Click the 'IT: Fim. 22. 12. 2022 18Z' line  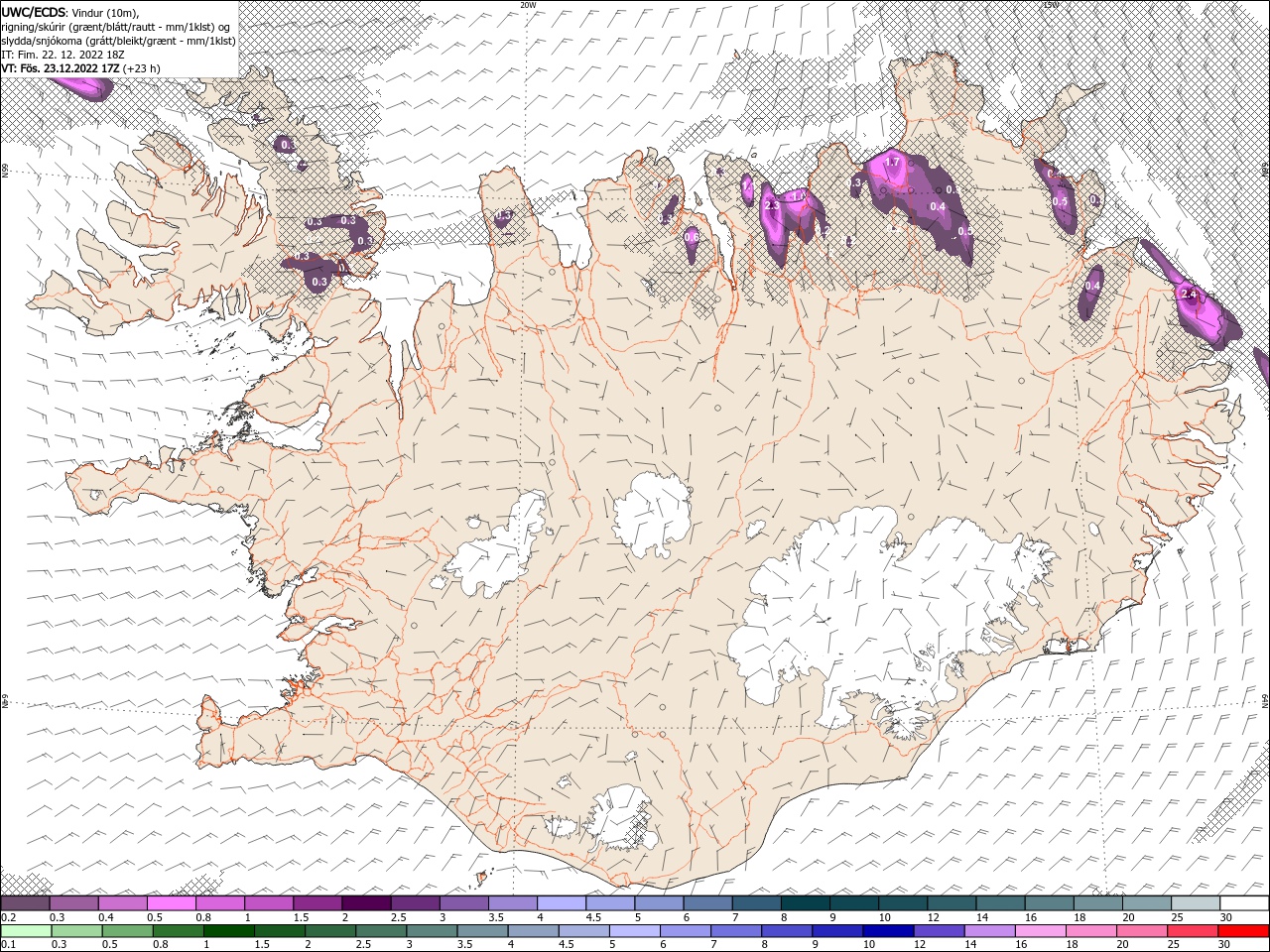(62, 55)
